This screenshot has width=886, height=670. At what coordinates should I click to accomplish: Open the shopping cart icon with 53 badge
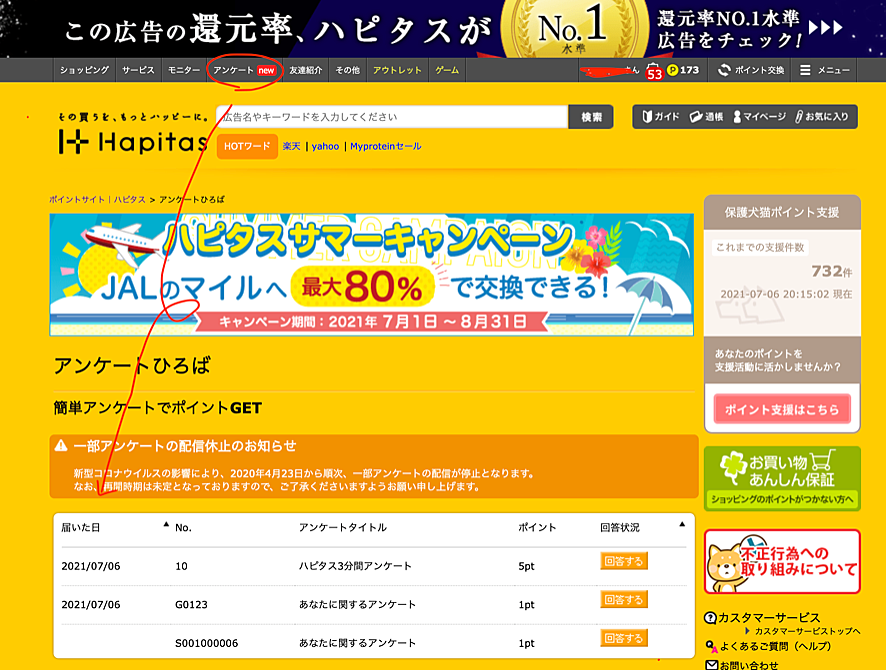point(654,71)
